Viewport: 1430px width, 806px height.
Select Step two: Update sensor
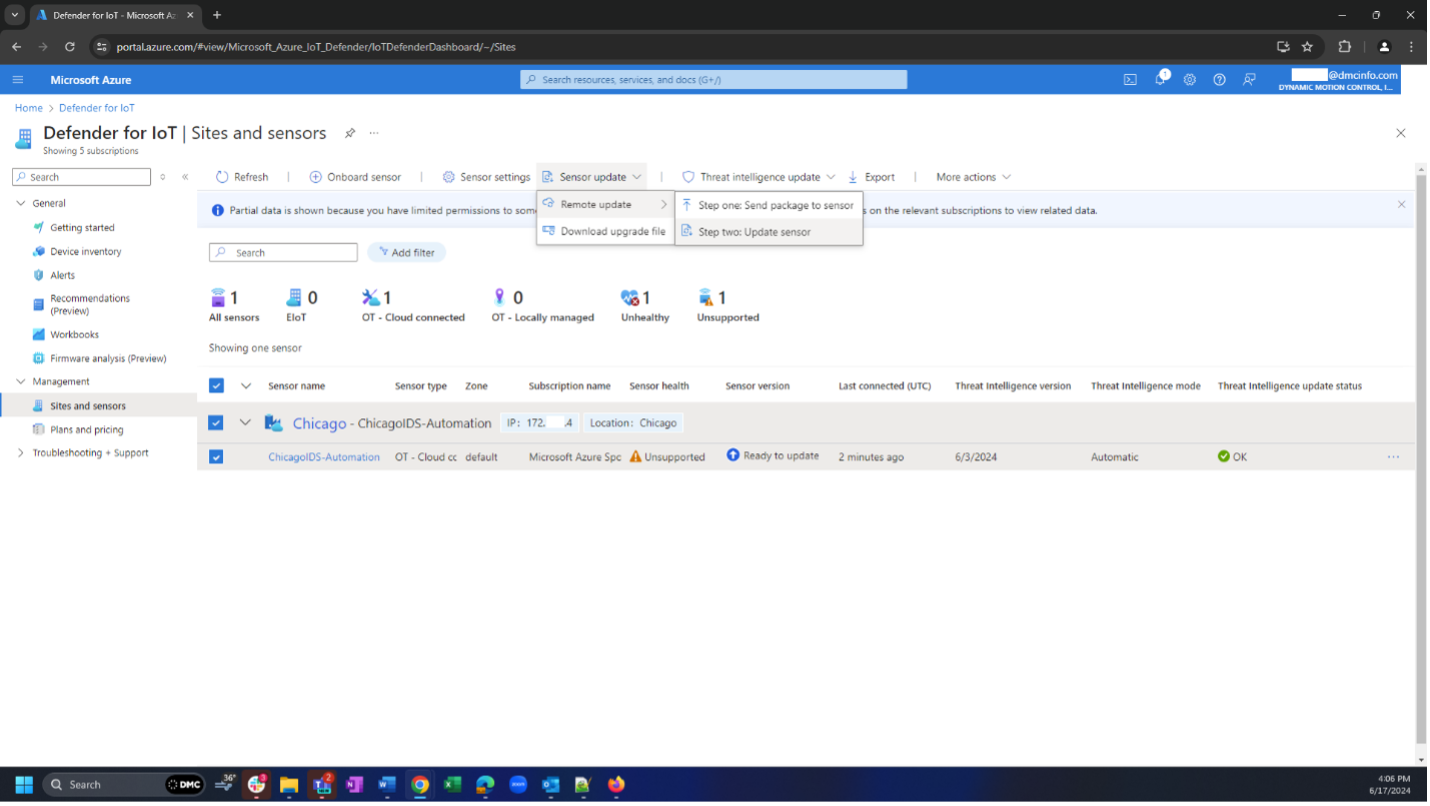(x=769, y=232)
